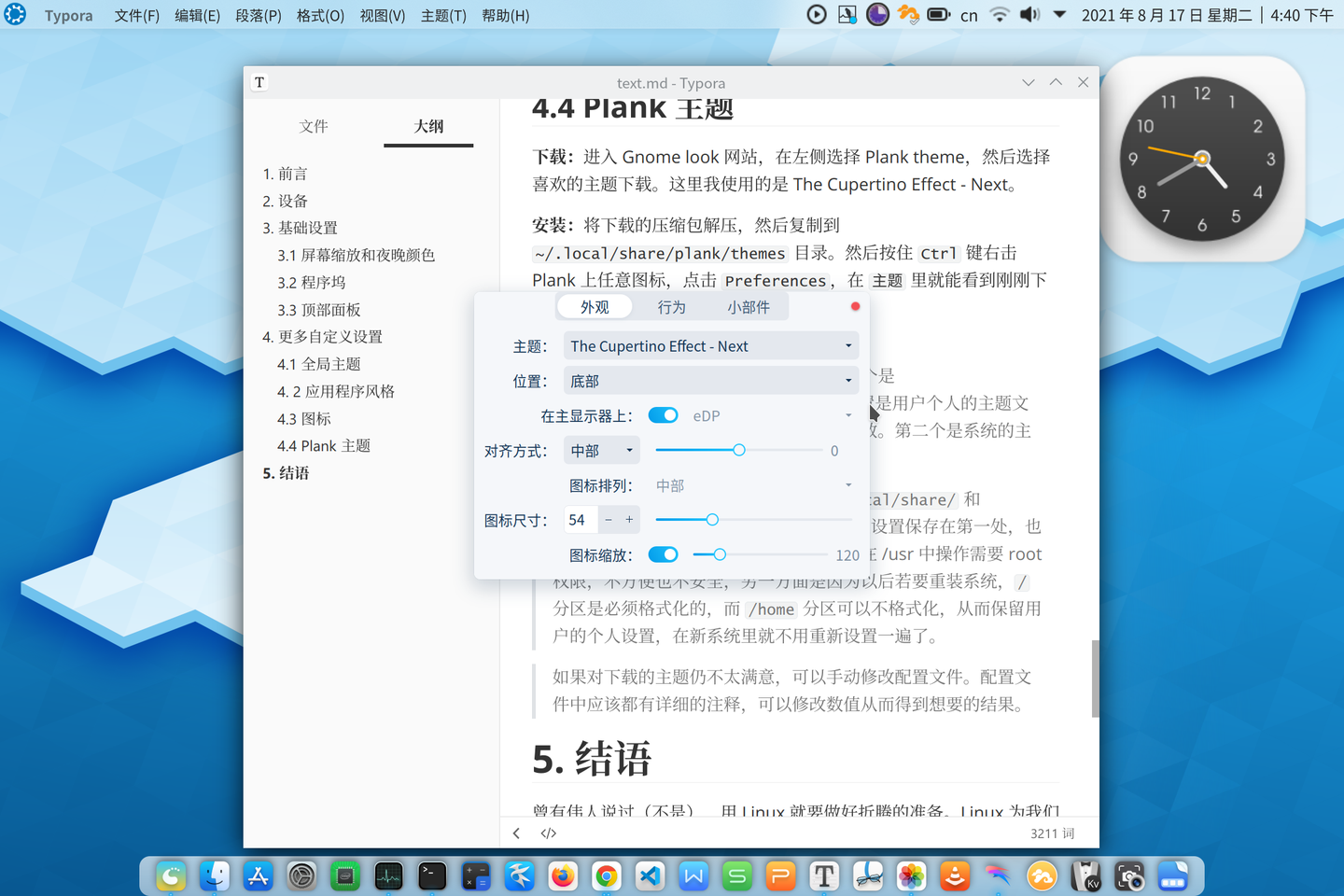
Task: Open the document viewer glasses icon
Action: [868, 875]
